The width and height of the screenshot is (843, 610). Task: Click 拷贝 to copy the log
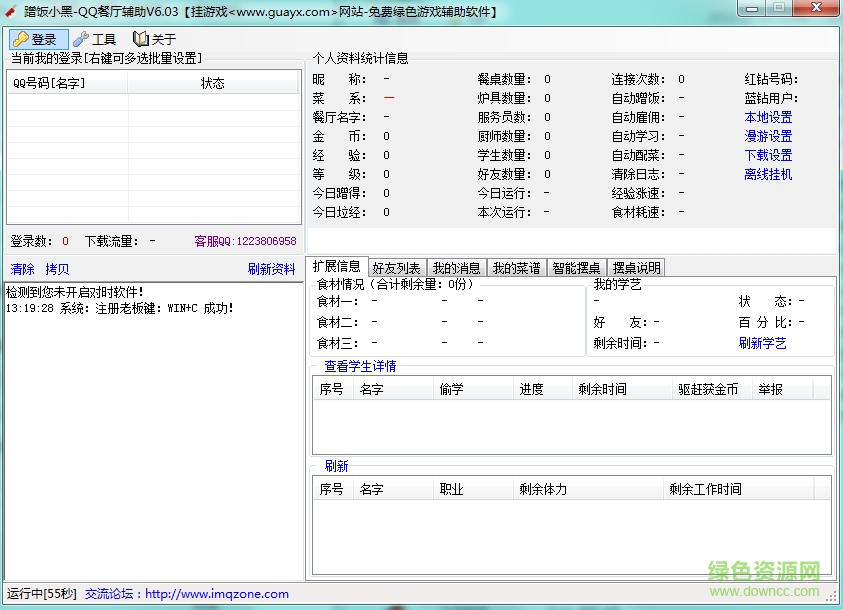[57, 269]
